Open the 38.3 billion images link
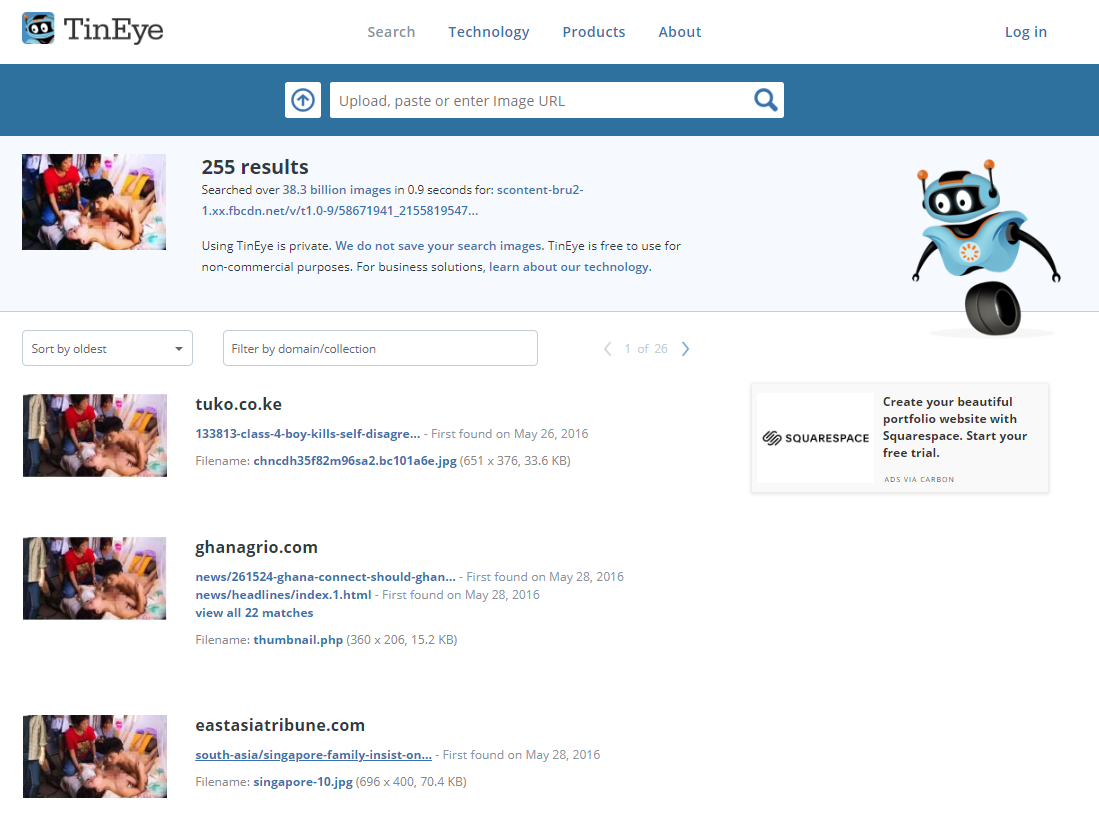This screenshot has height=821, width=1099. [336, 190]
